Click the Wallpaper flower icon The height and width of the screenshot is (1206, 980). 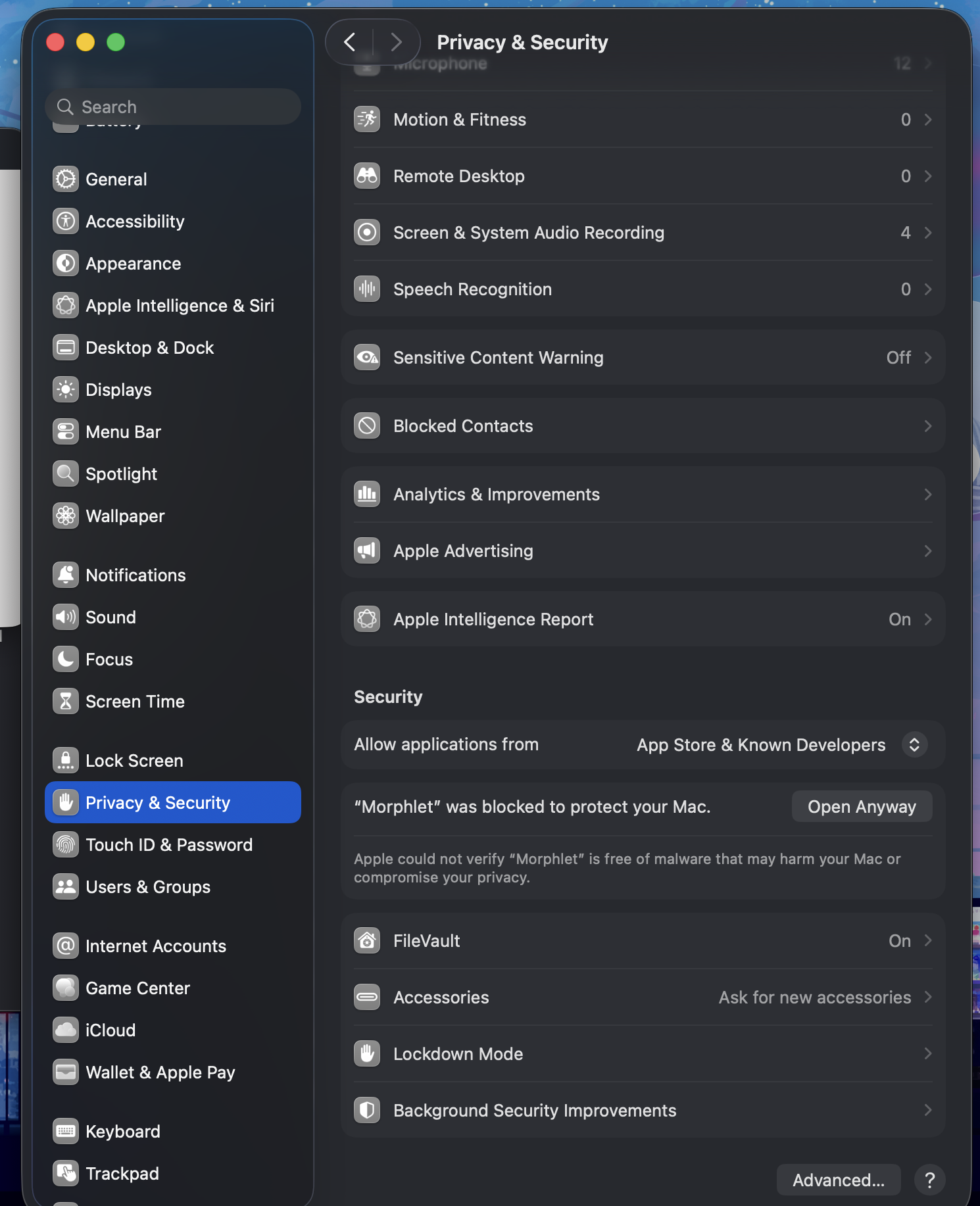point(66,516)
